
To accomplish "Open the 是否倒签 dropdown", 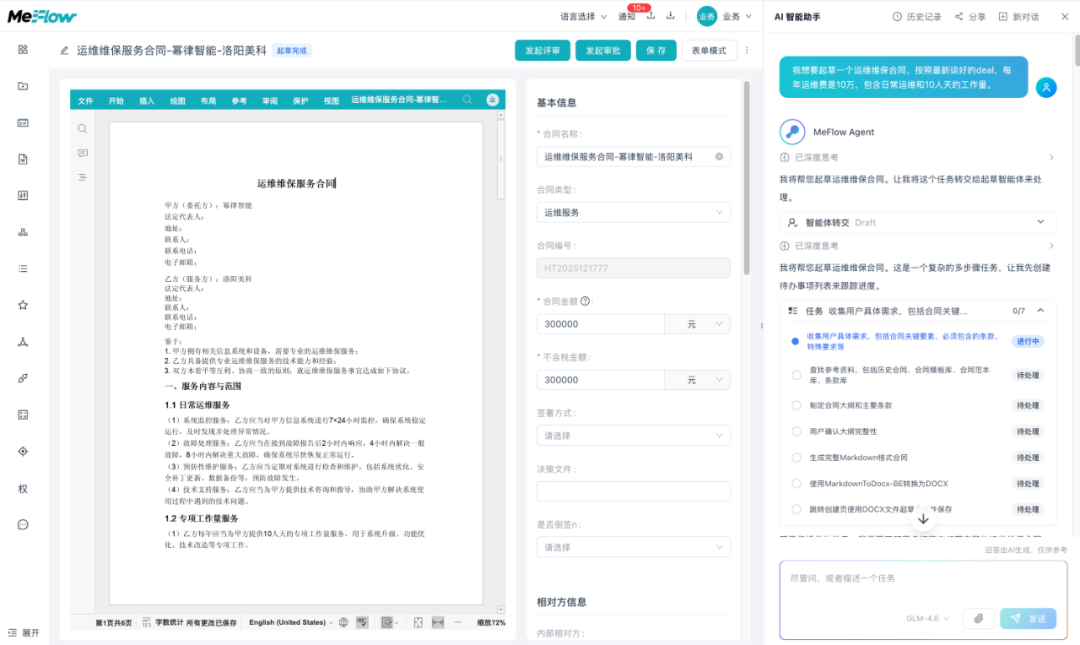I will [633, 547].
